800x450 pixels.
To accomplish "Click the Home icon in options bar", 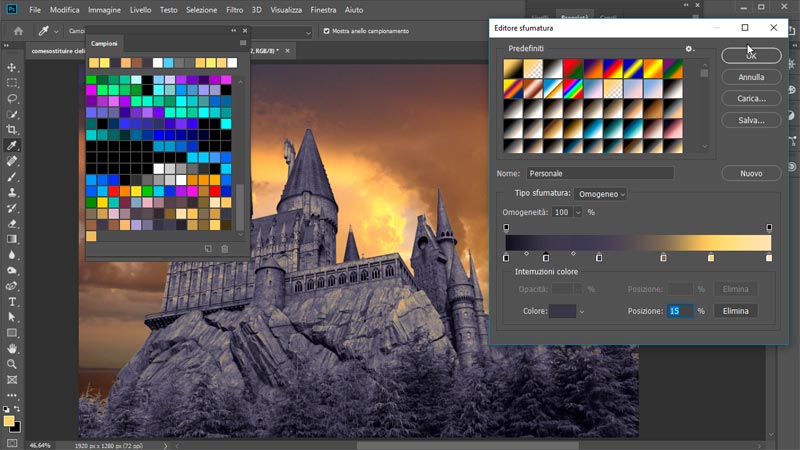I will click(18, 31).
